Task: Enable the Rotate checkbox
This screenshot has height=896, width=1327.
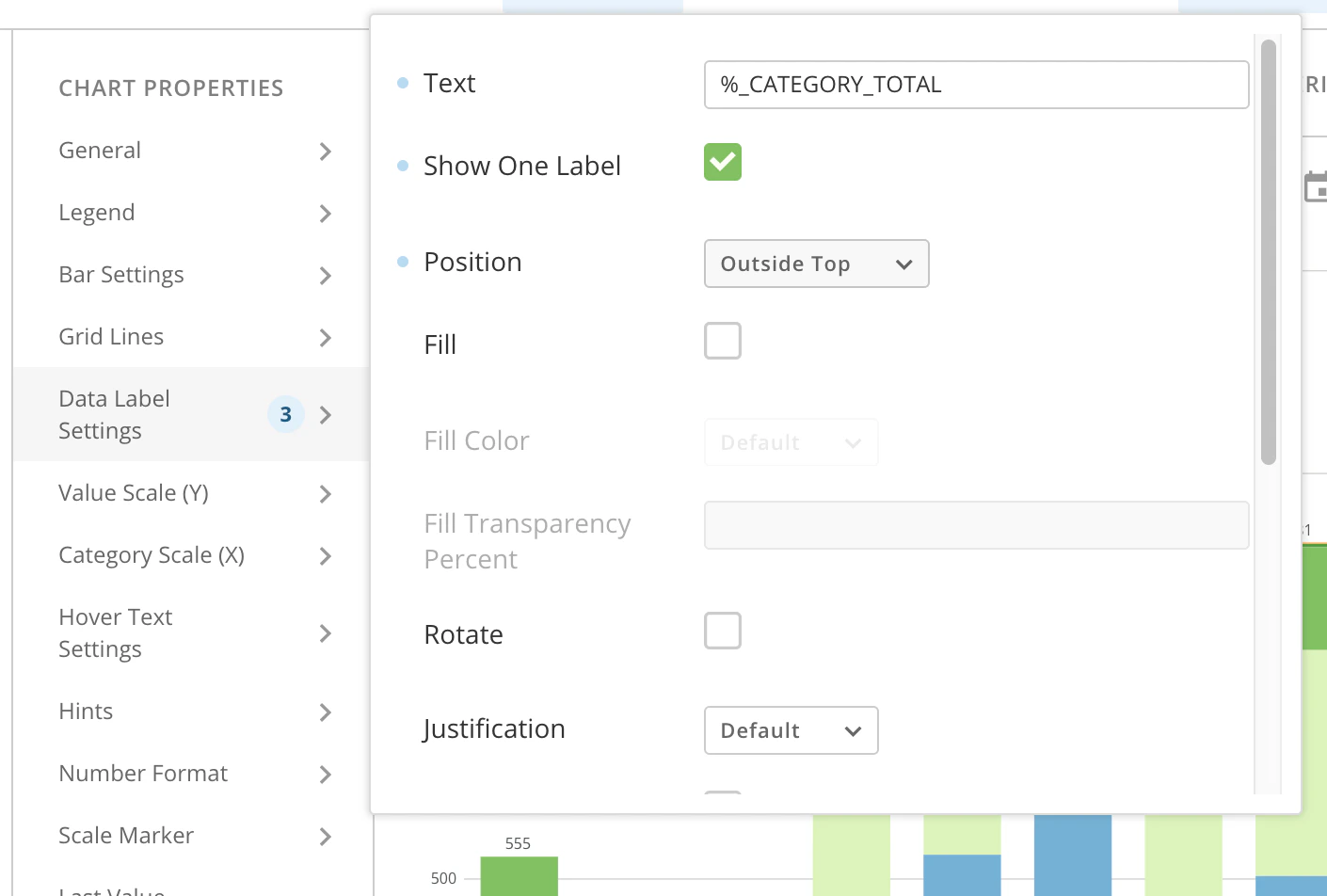Action: 723,631
